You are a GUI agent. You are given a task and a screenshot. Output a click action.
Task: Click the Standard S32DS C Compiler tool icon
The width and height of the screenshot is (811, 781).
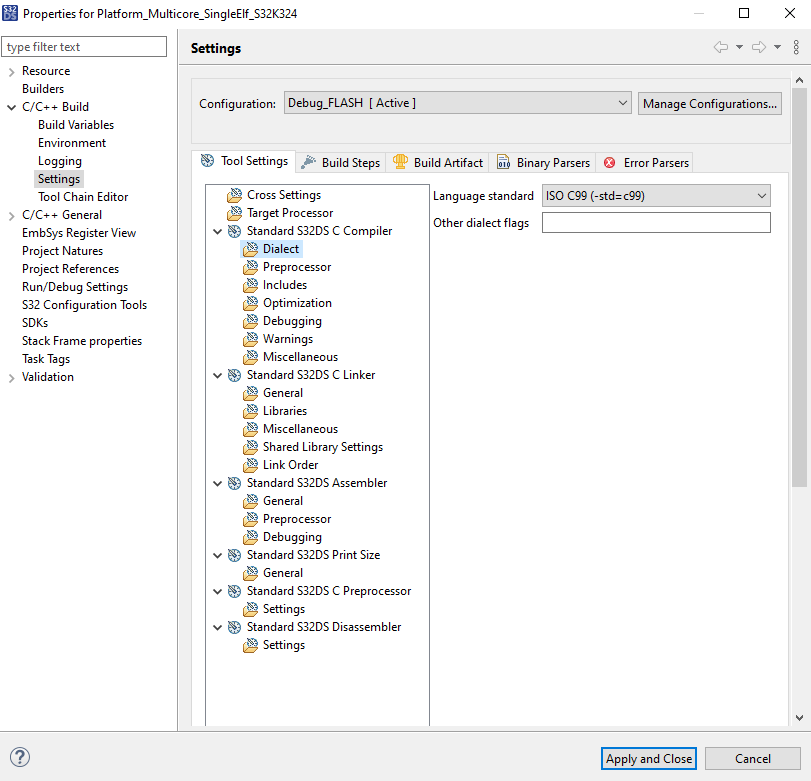(234, 231)
